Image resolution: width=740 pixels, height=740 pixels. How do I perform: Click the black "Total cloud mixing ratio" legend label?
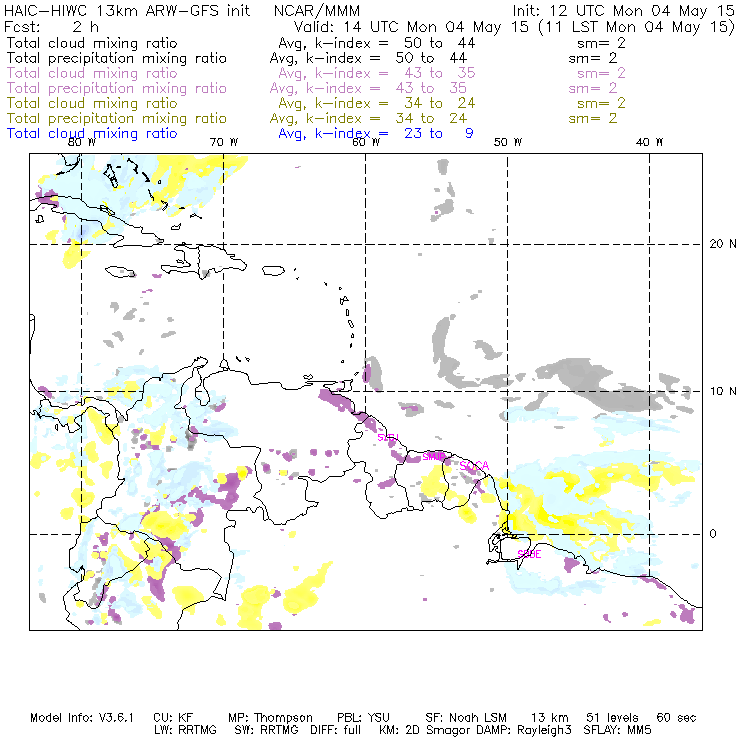coord(92,43)
